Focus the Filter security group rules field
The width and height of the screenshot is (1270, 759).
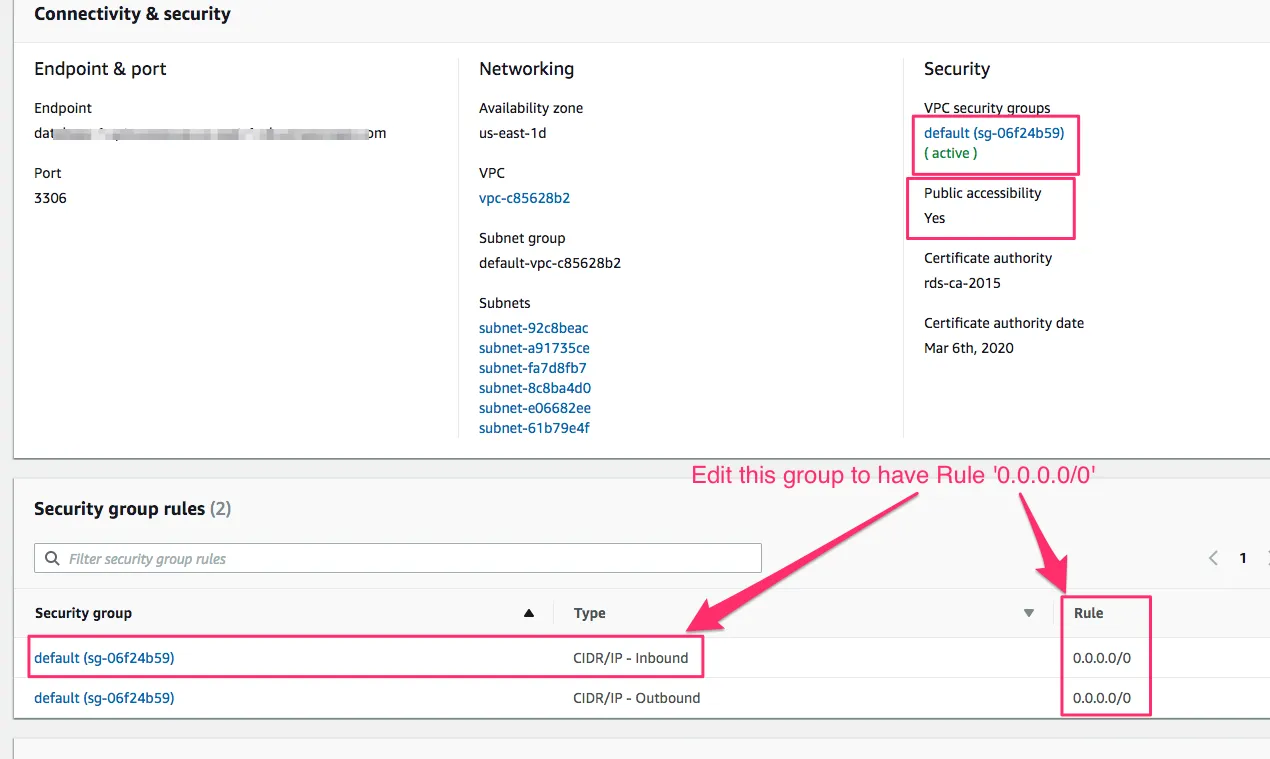pos(400,558)
